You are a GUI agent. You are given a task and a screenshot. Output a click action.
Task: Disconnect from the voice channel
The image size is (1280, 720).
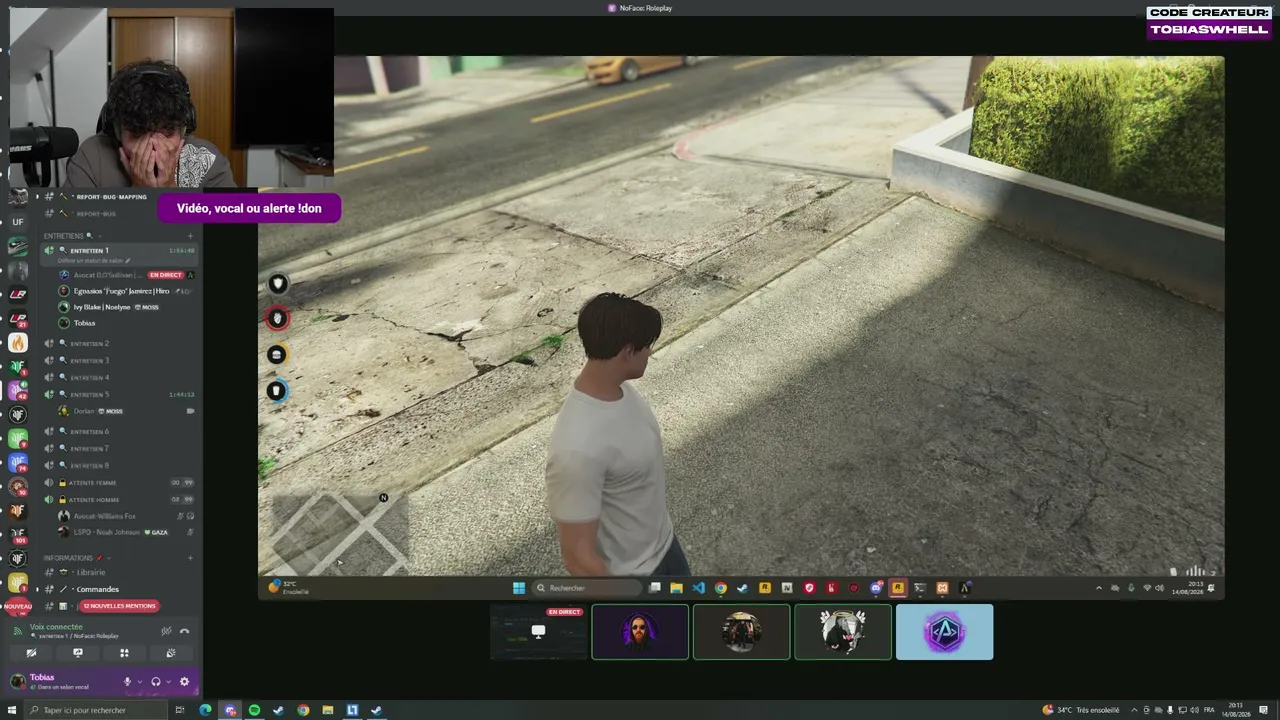click(x=184, y=631)
